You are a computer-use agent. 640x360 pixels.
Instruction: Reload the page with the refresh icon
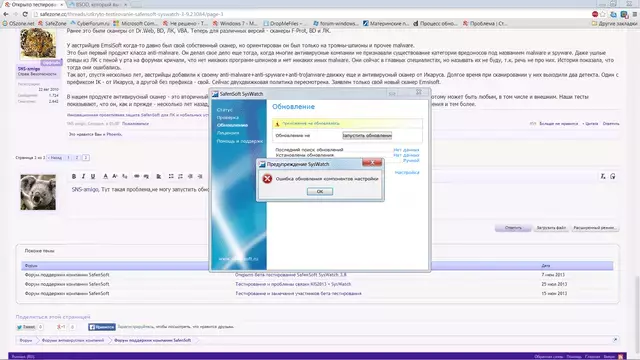tap(25, 14)
